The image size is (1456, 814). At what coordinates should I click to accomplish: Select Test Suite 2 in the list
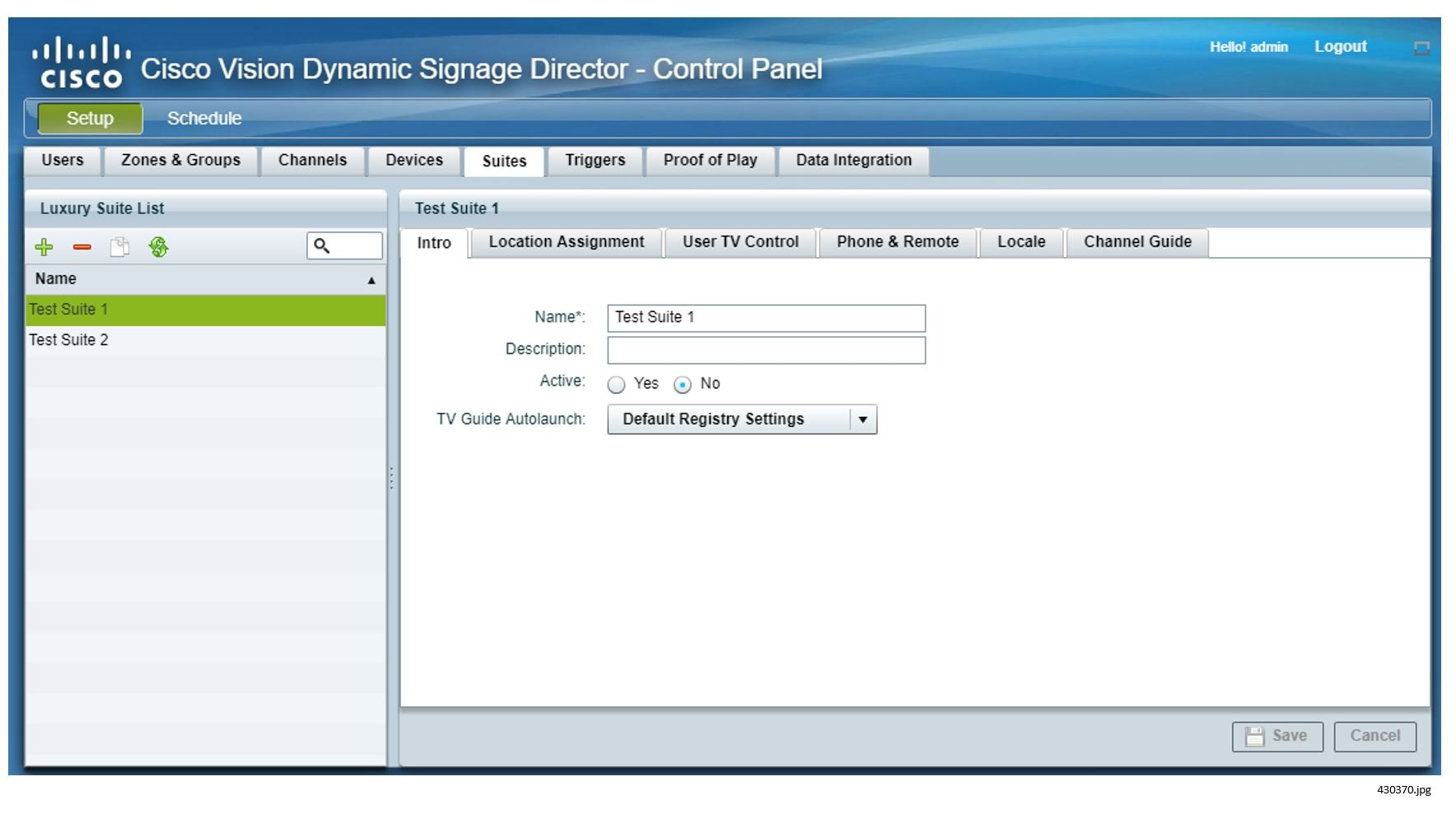(205, 340)
